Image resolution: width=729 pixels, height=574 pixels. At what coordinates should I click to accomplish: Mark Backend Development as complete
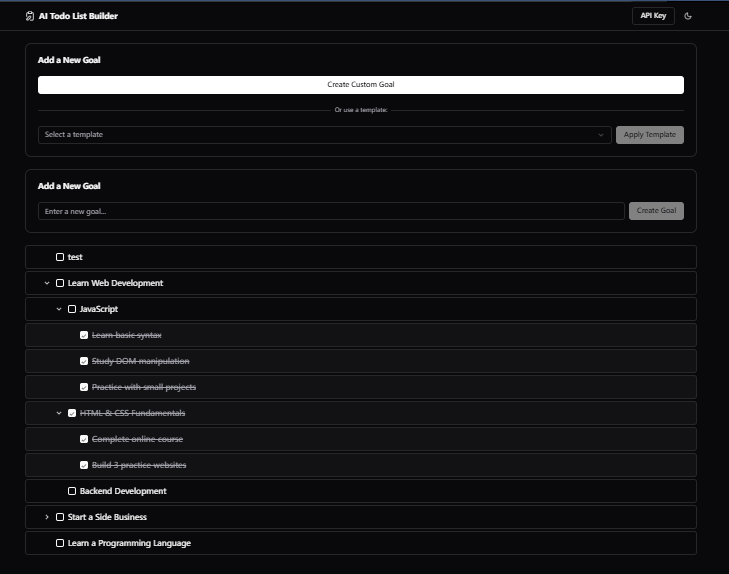(x=72, y=491)
